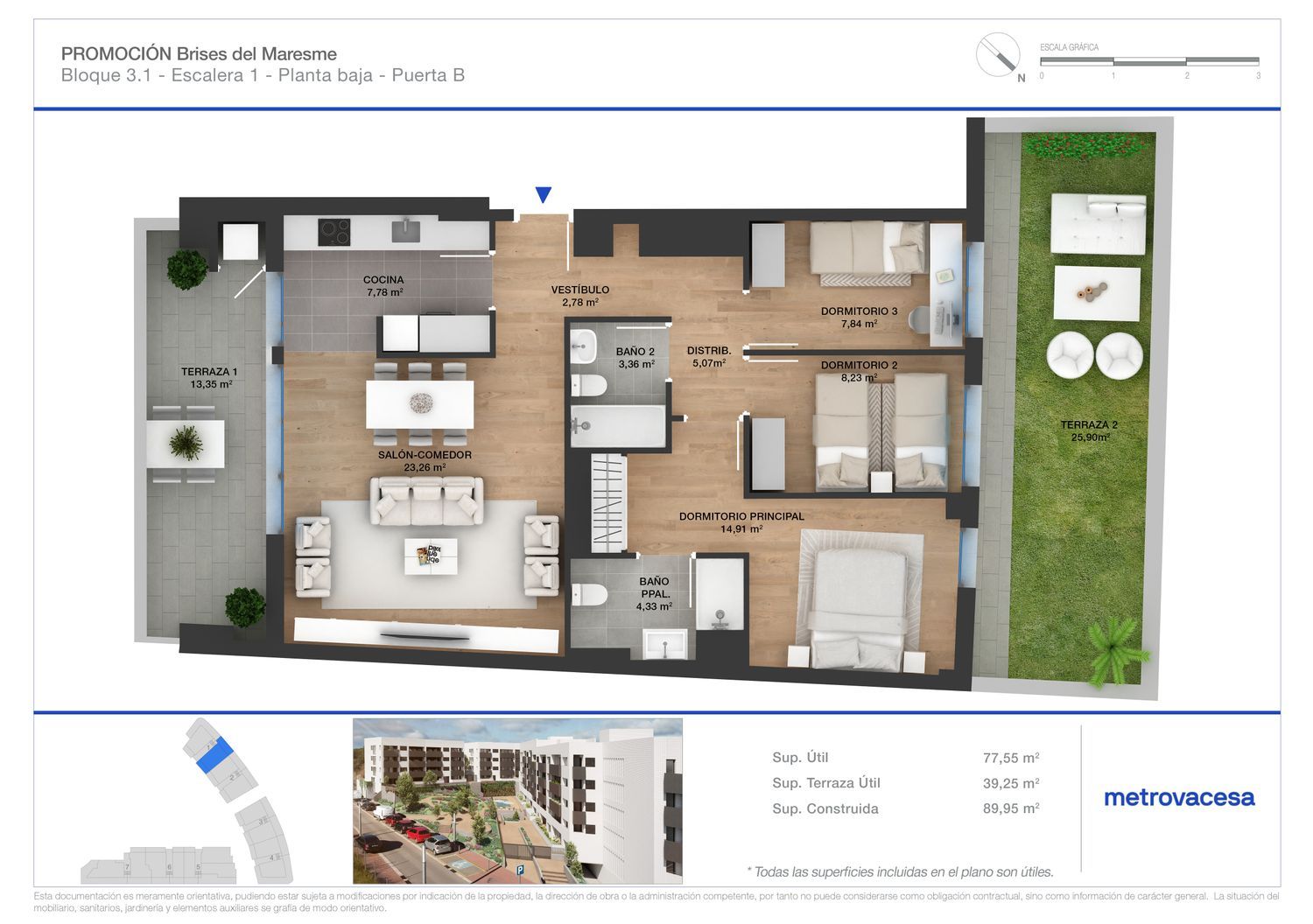Viewport: 1313px width, 924px height.
Task: Click the bathtub in Baño 2
Action: pos(616,426)
